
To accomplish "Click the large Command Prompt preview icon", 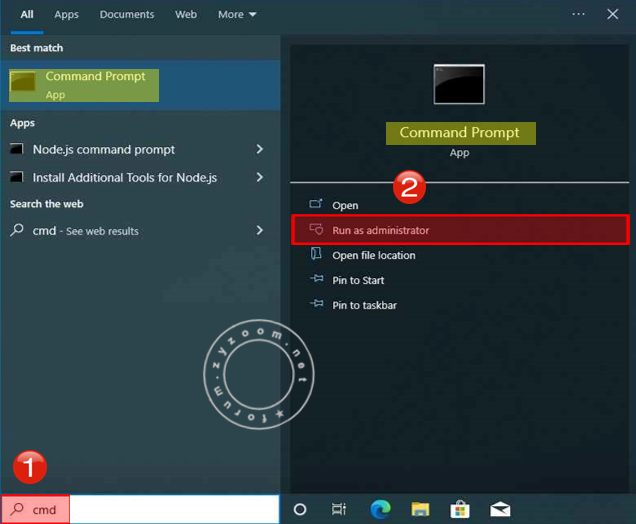I will point(459,84).
